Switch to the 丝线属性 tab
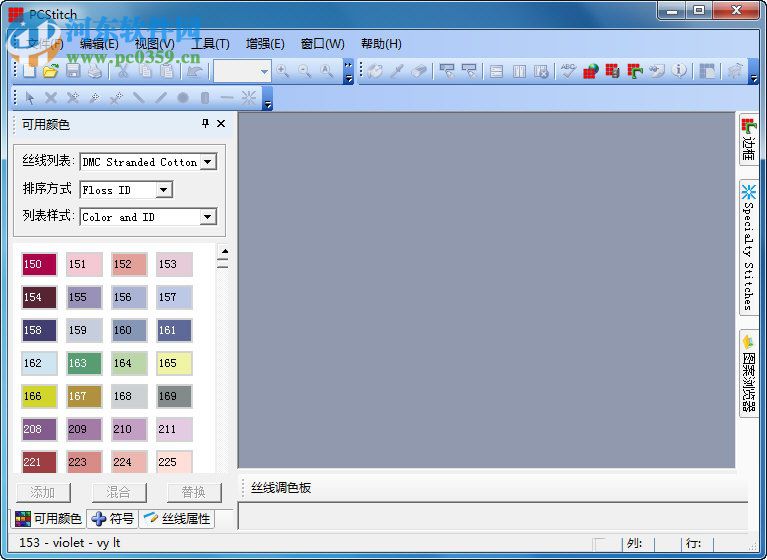The image size is (767, 560). [177, 518]
